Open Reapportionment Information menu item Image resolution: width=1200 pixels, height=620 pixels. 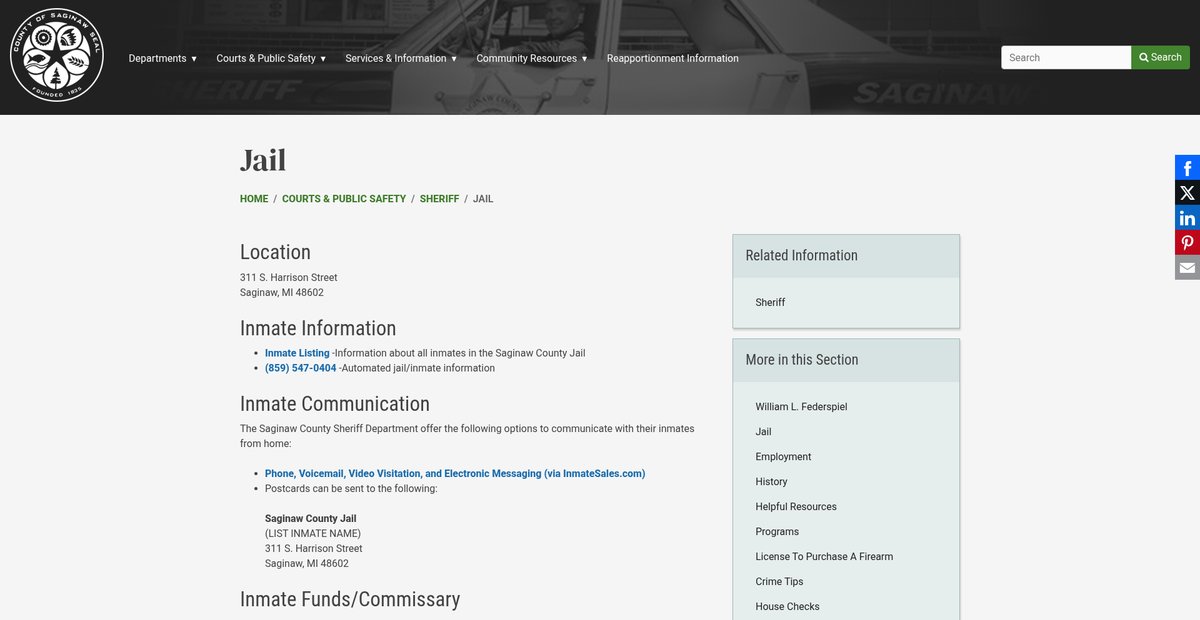pos(672,58)
